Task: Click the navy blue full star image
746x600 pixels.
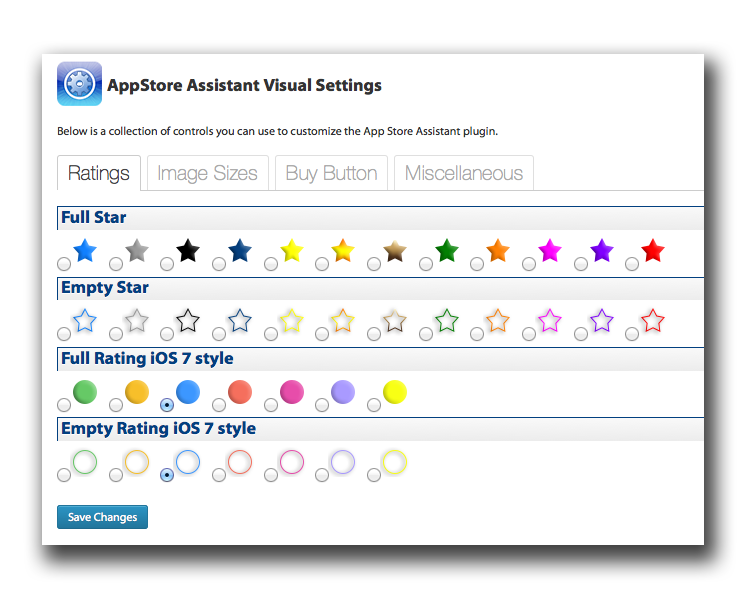Action: click(x=240, y=250)
